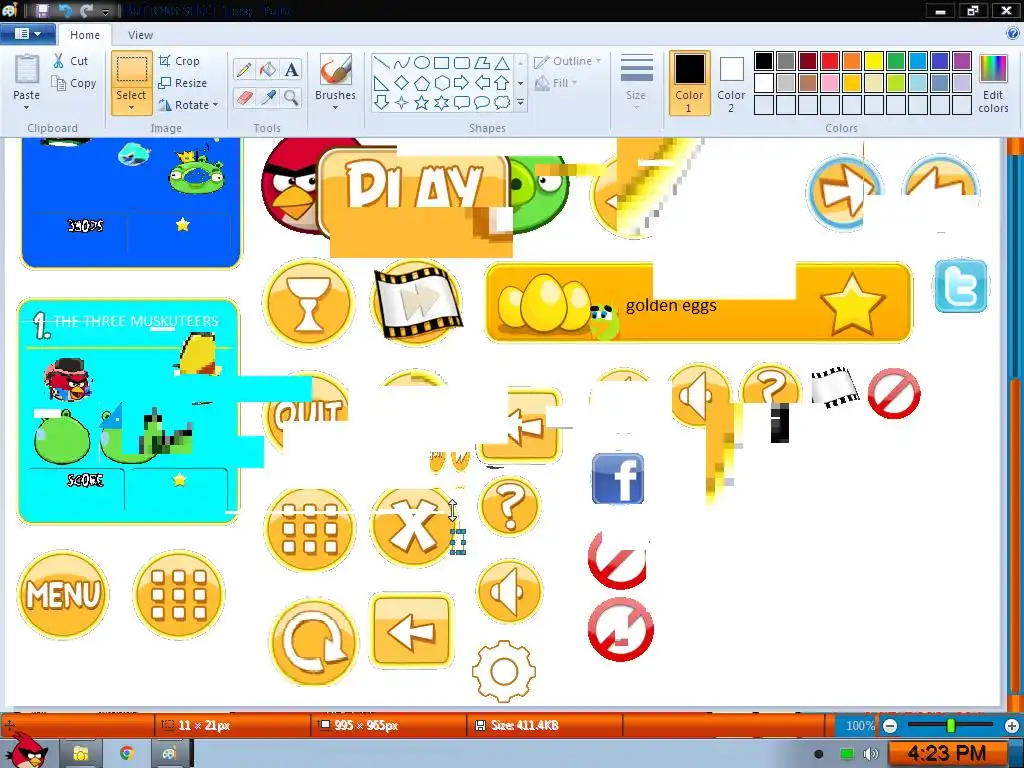Click the Copy button

(x=74, y=83)
